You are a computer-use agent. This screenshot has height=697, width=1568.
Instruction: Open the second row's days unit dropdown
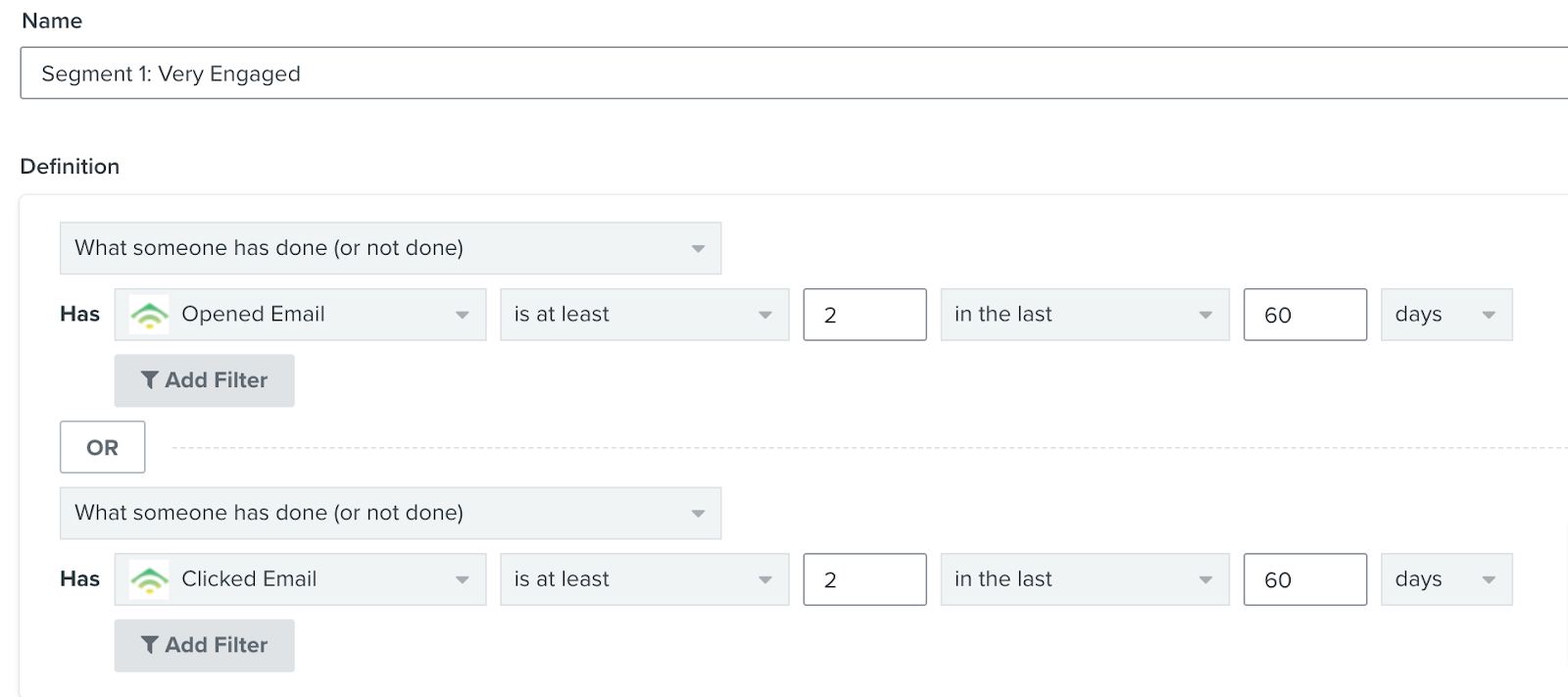[x=1445, y=579]
